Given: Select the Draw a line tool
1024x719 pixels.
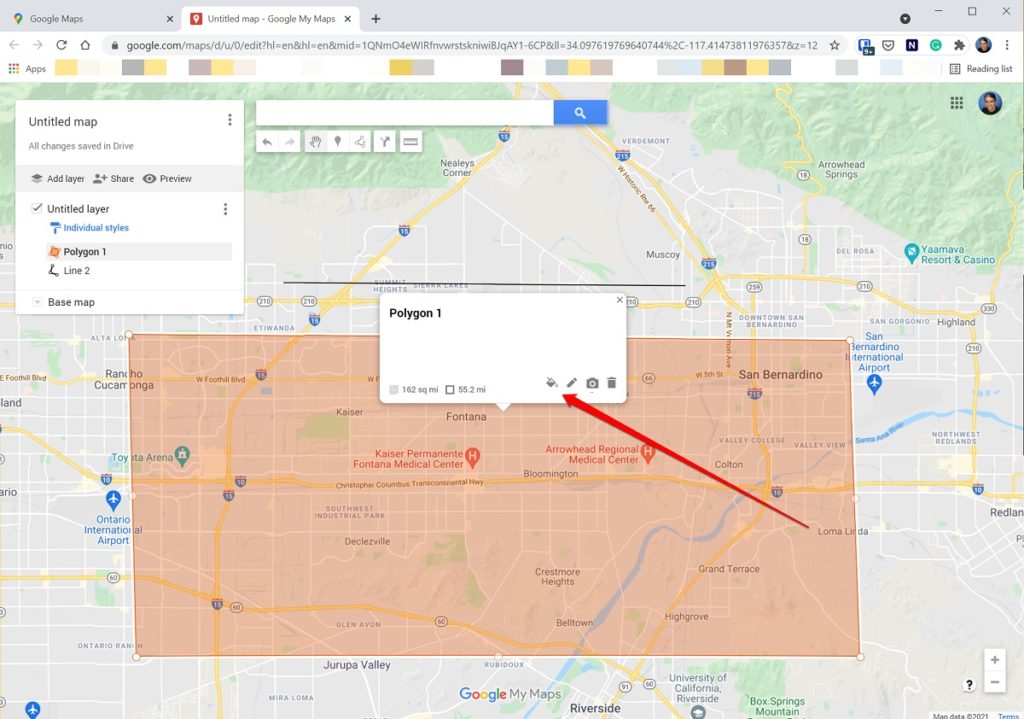Looking at the screenshot, I should [359, 141].
